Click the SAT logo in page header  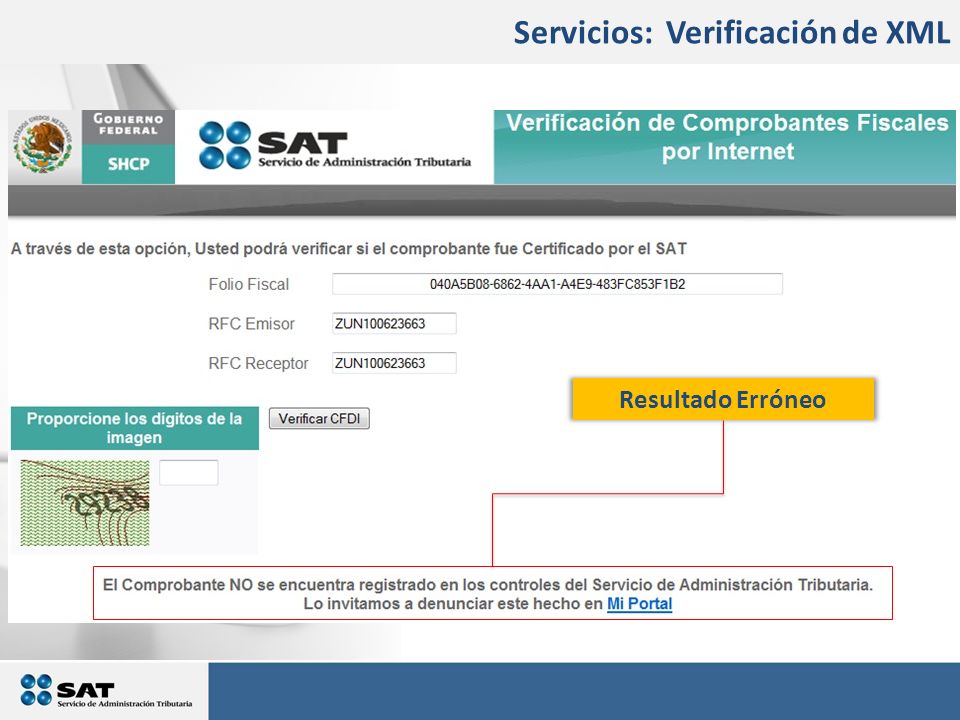(334, 146)
